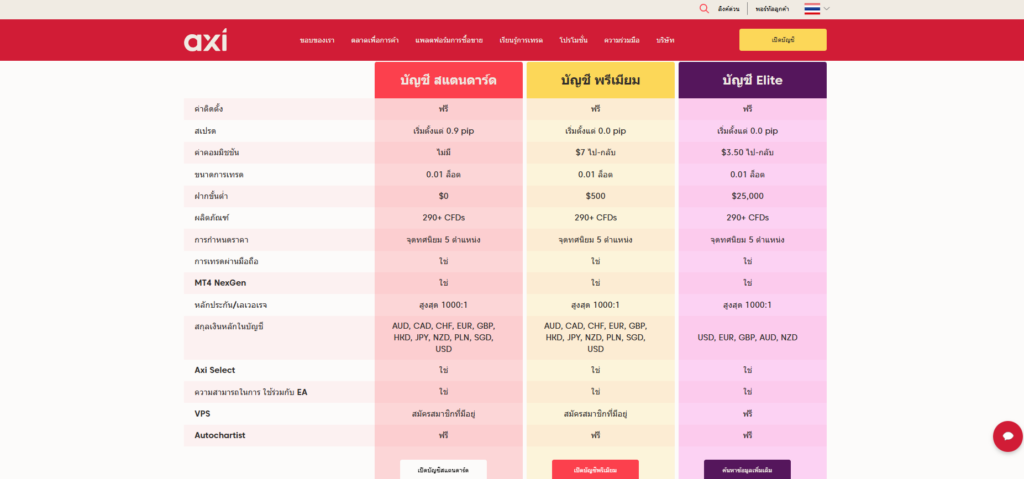Click the red เปิดบัญชีพรีเมียม button
This screenshot has height=479, width=1024.
pos(595,469)
